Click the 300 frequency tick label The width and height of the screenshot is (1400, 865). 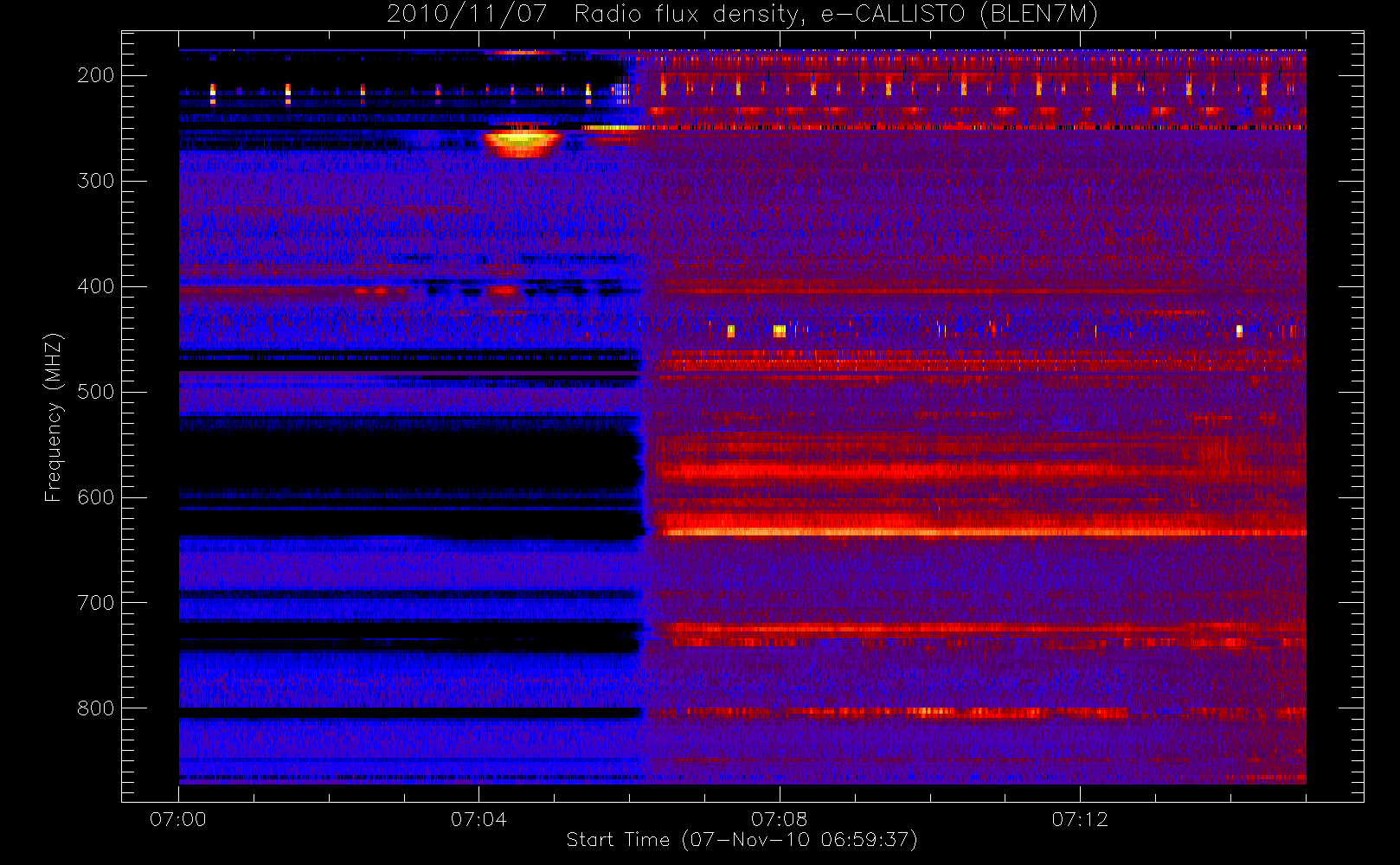tap(96, 181)
